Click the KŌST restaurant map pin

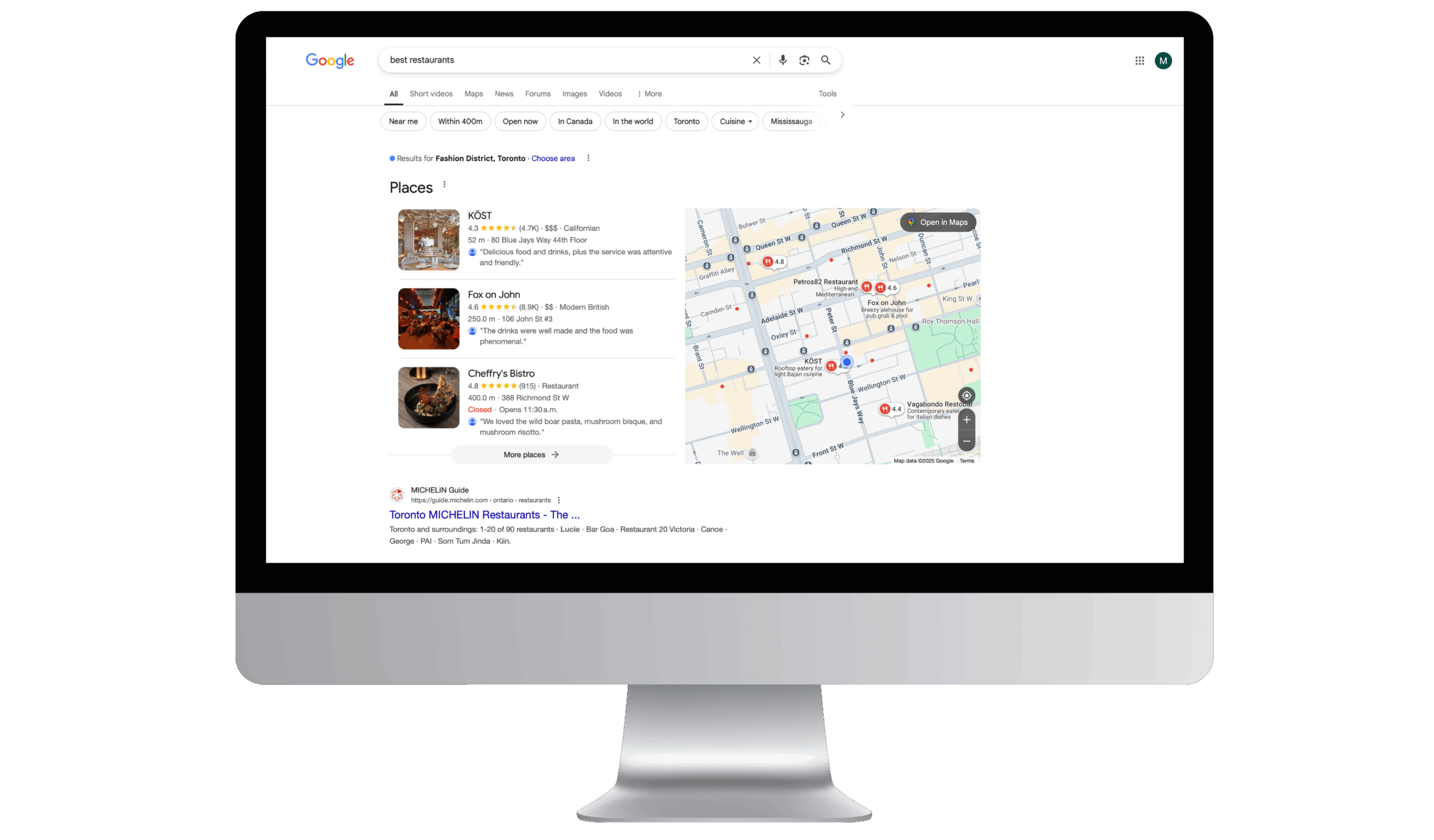[x=831, y=366]
